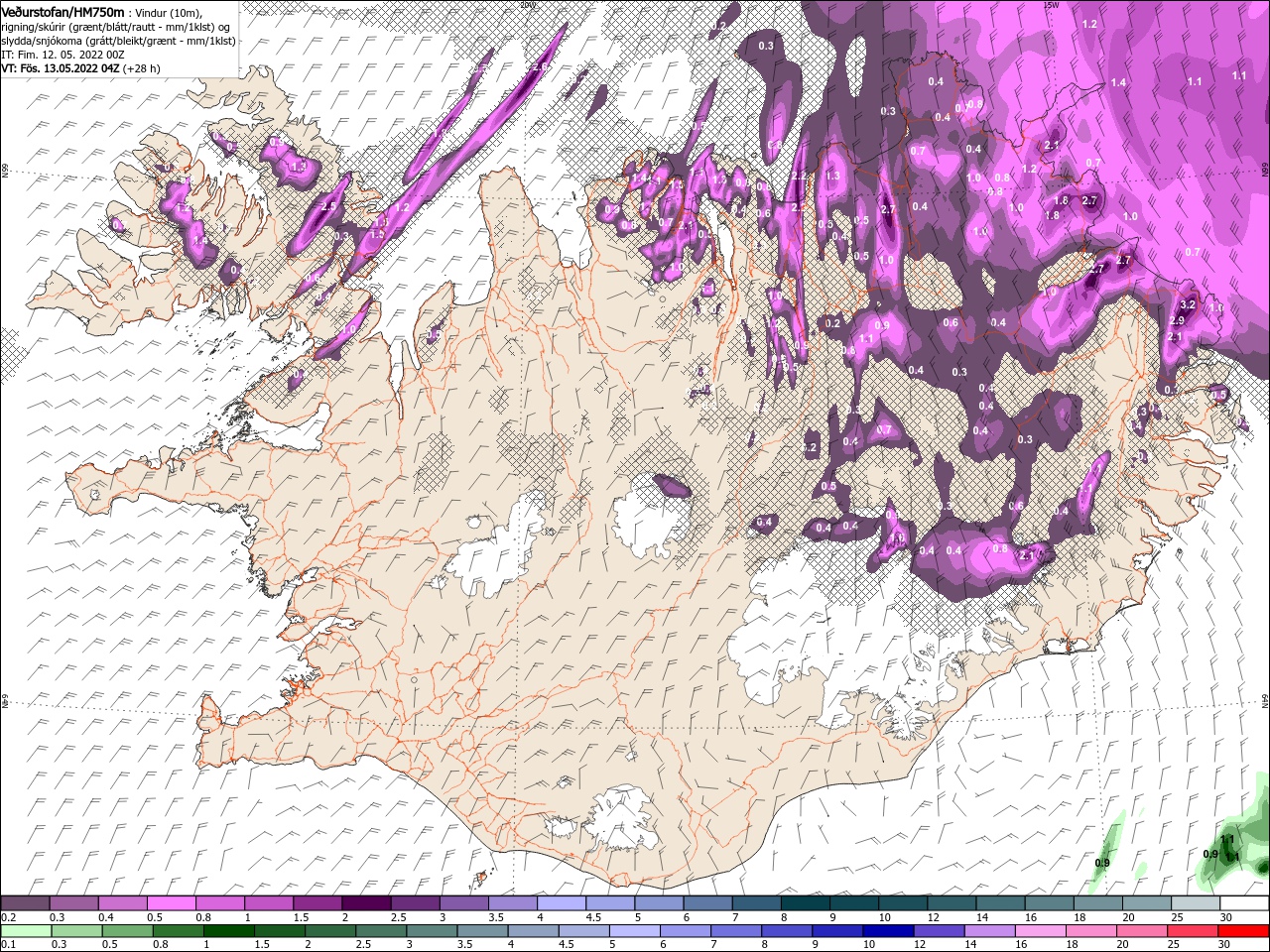1270x952 pixels.
Task: Click the upper legend 1.5 swatch
Action: tap(317, 903)
